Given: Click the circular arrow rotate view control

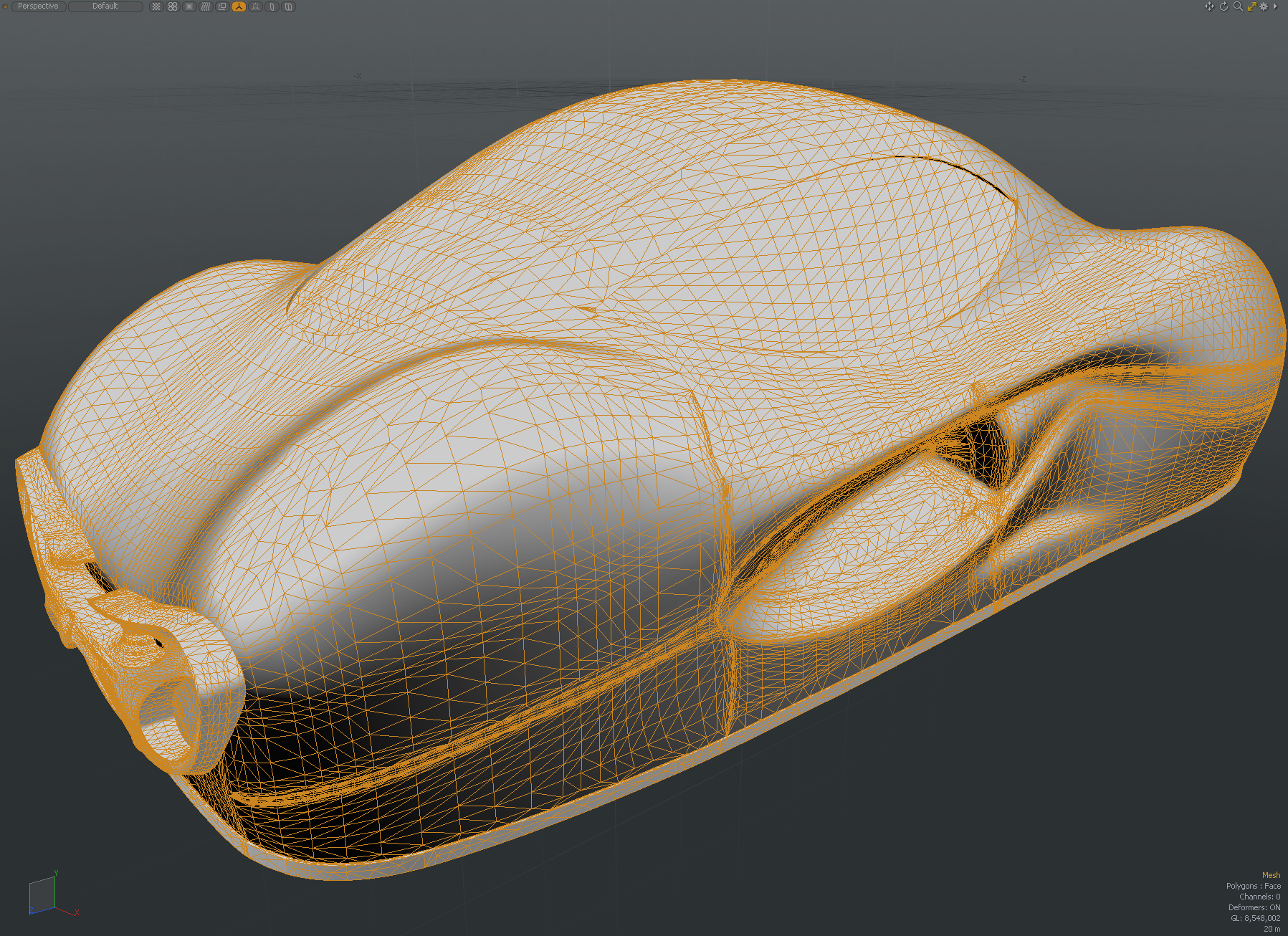Looking at the screenshot, I should [1223, 6].
